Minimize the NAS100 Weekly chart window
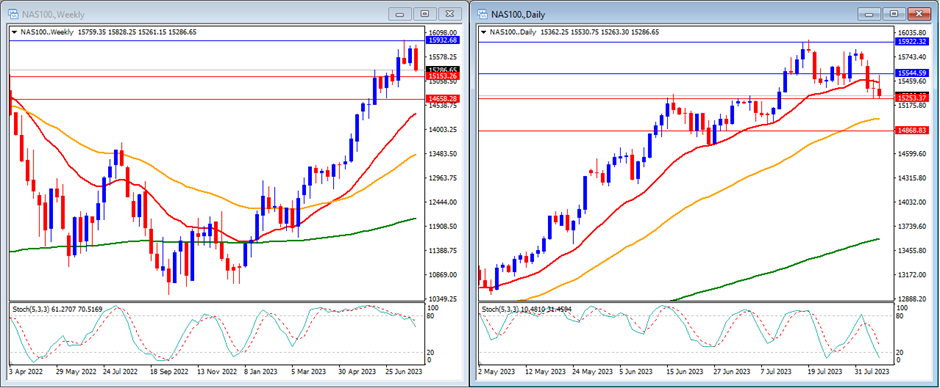This screenshot has height=388, width=940. [x=400, y=14]
